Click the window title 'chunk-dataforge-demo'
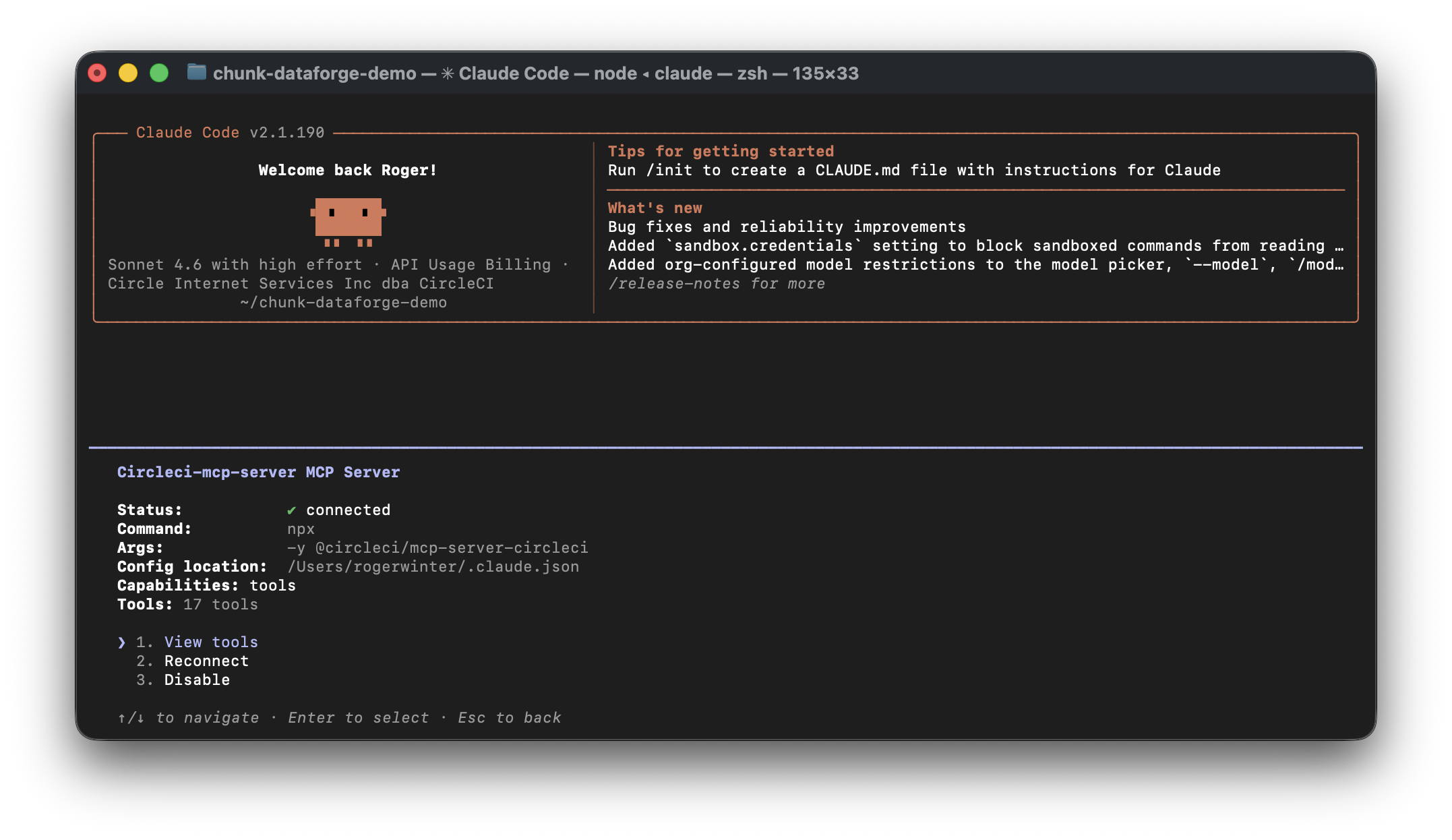This screenshot has height=840, width=1452. [315, 73]
